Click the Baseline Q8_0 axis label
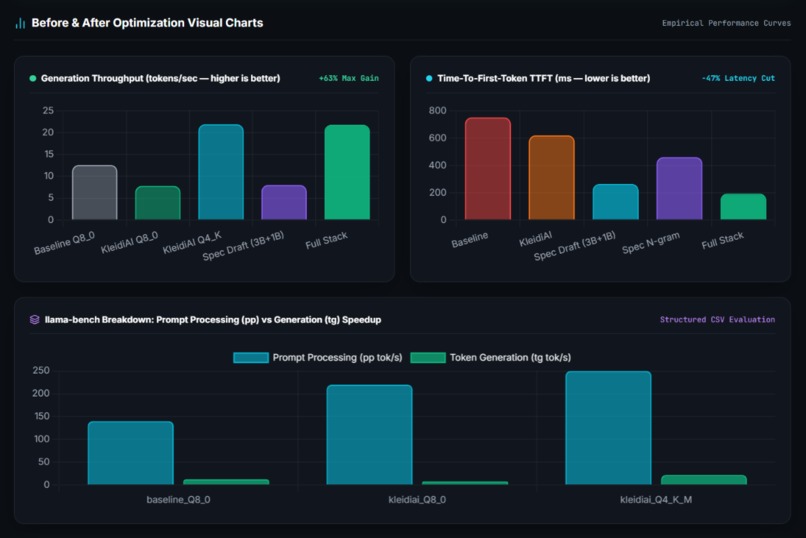The width and height of the screenshot is (806, 538). [x=64, y=243]
